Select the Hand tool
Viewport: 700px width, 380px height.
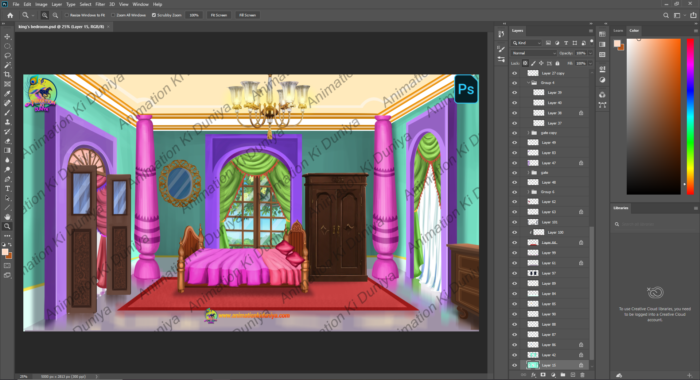coord(7,217)
